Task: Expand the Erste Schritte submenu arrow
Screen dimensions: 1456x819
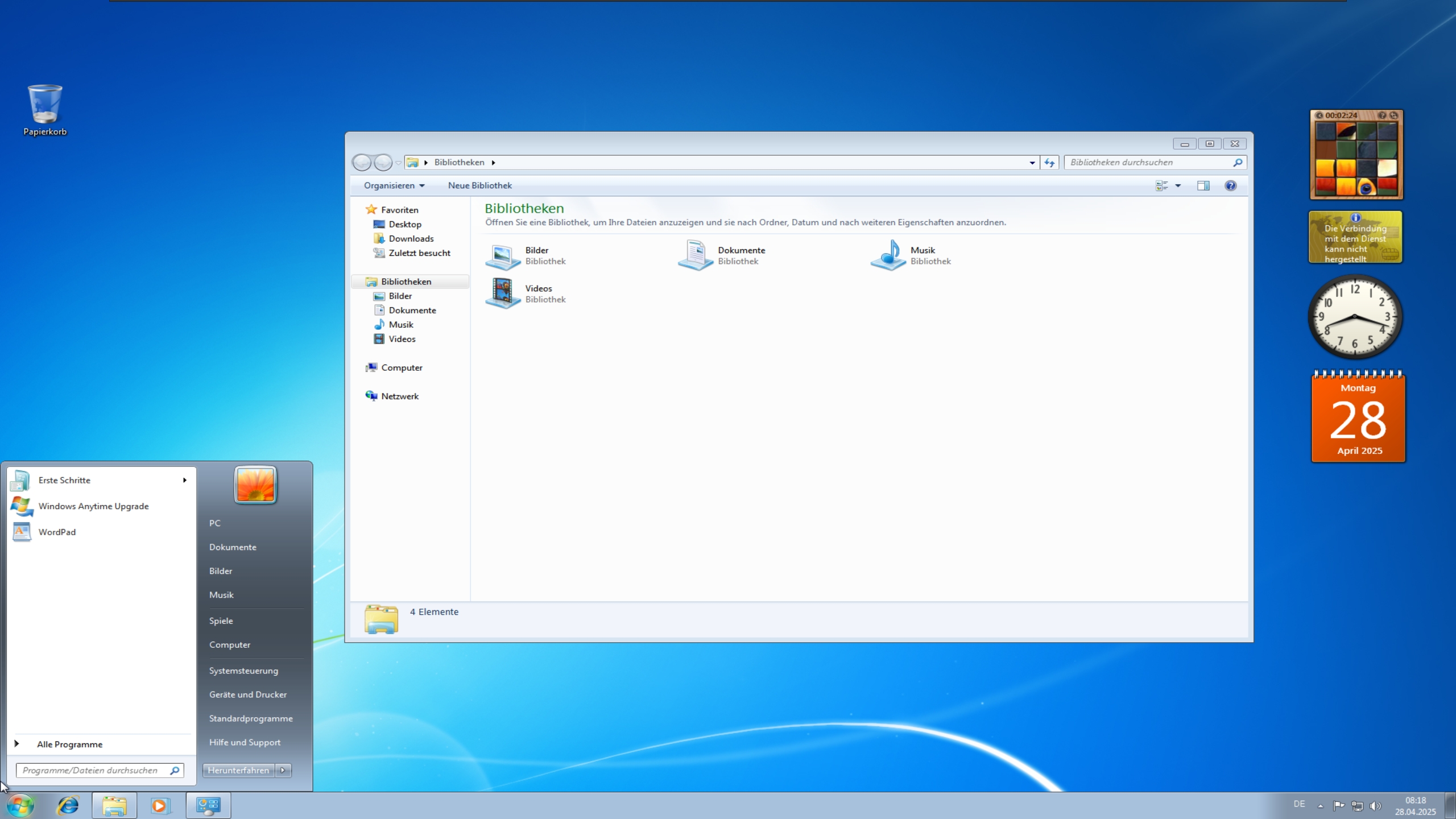Action: tap(184, 480)
